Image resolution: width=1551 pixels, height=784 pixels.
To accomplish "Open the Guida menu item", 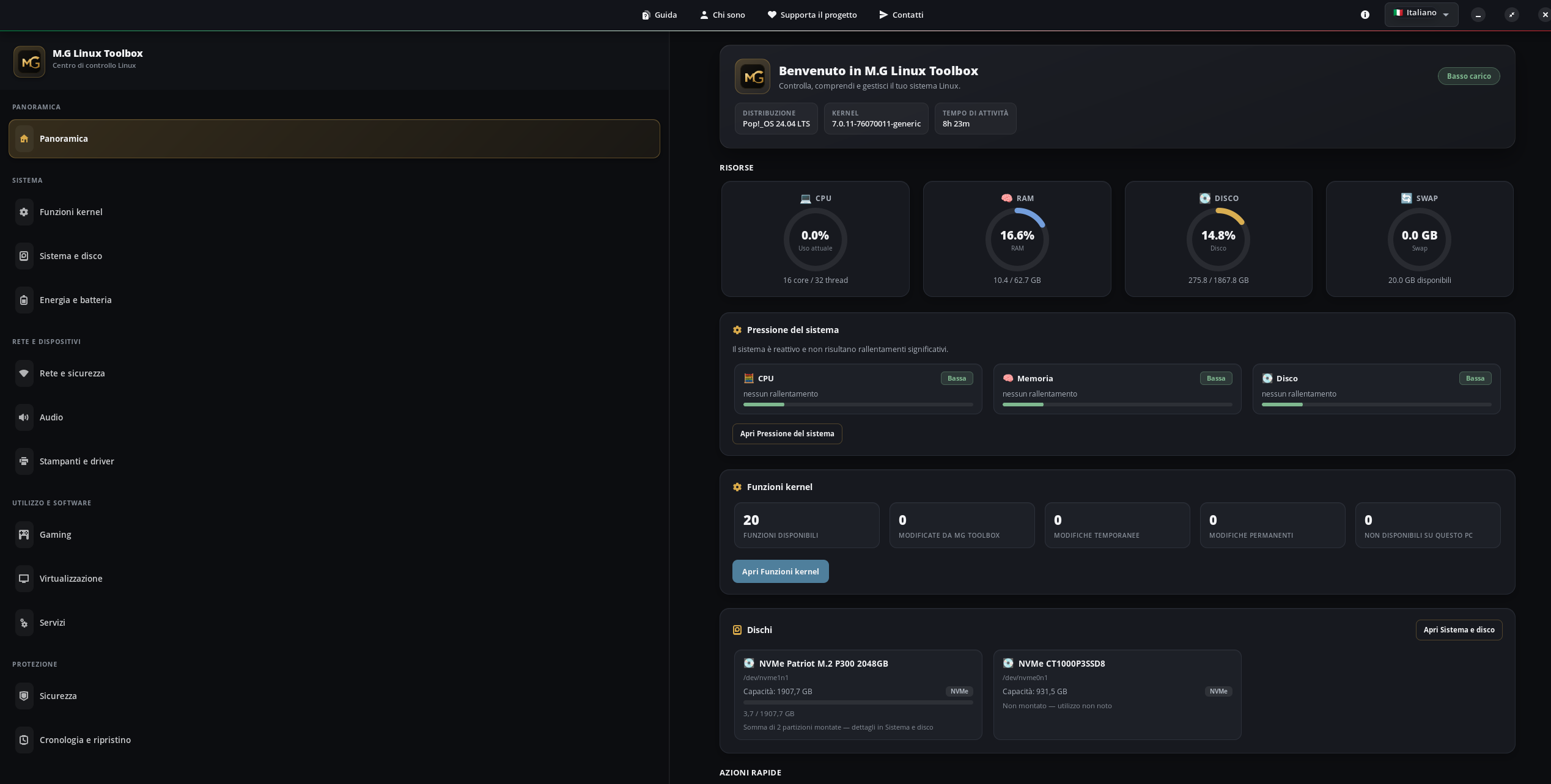I will [x=659, y=15].
